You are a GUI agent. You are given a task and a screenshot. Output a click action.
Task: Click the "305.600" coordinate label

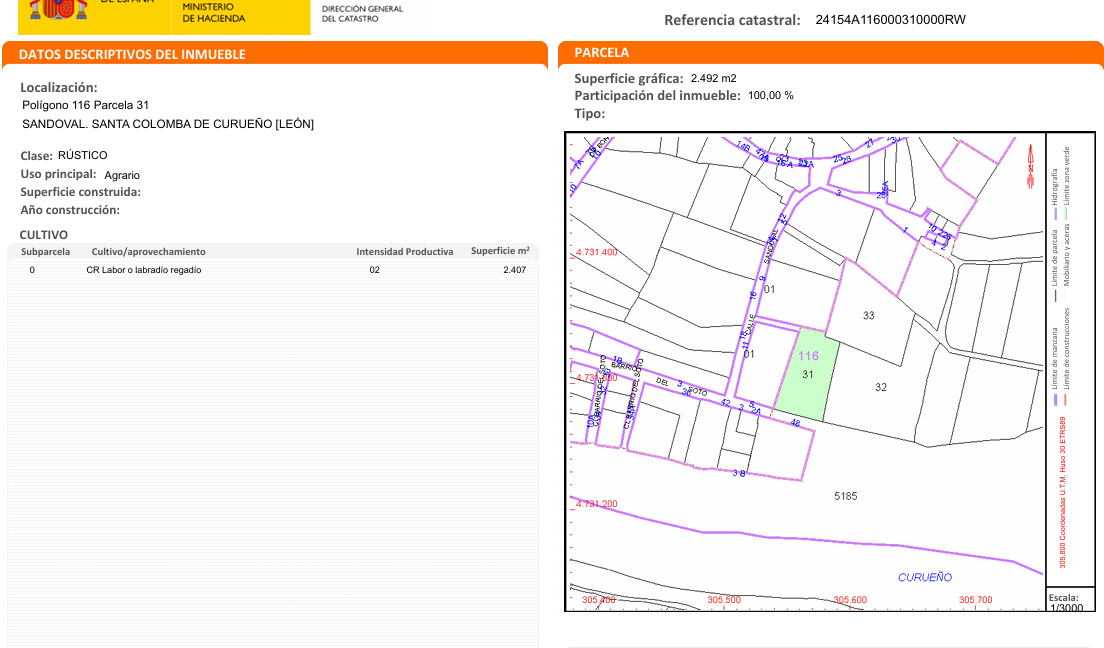tap(850, 600)
